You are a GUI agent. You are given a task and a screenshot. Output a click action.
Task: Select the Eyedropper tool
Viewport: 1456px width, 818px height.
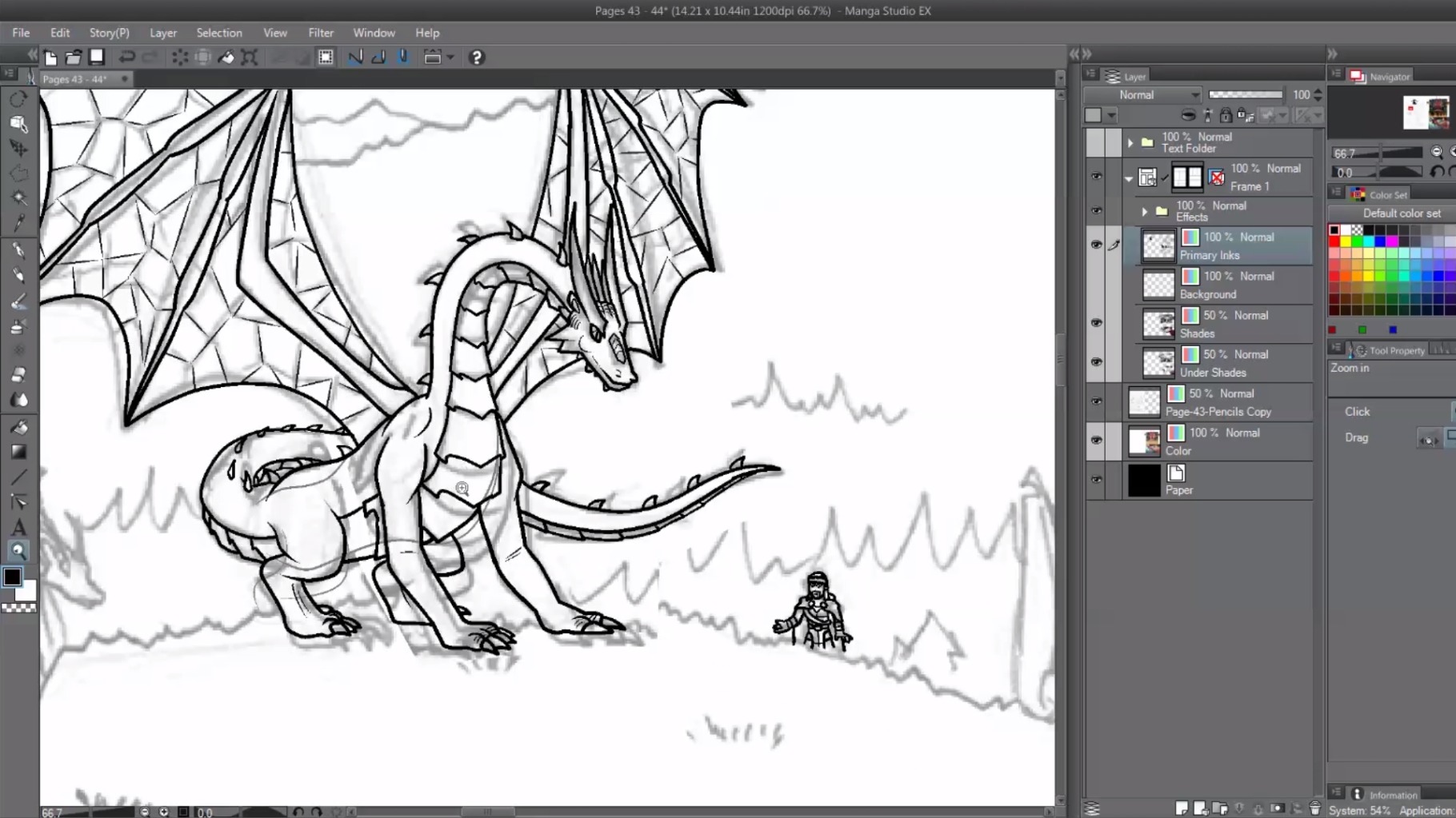click(18, 222)
